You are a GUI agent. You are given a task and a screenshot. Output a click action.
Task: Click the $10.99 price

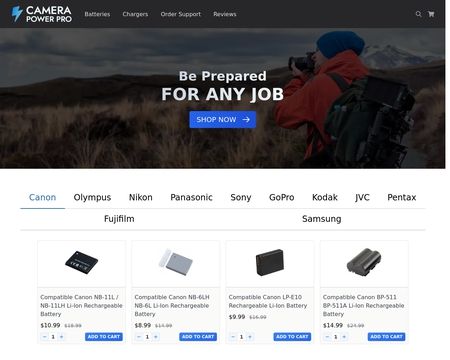pos(50,325)
